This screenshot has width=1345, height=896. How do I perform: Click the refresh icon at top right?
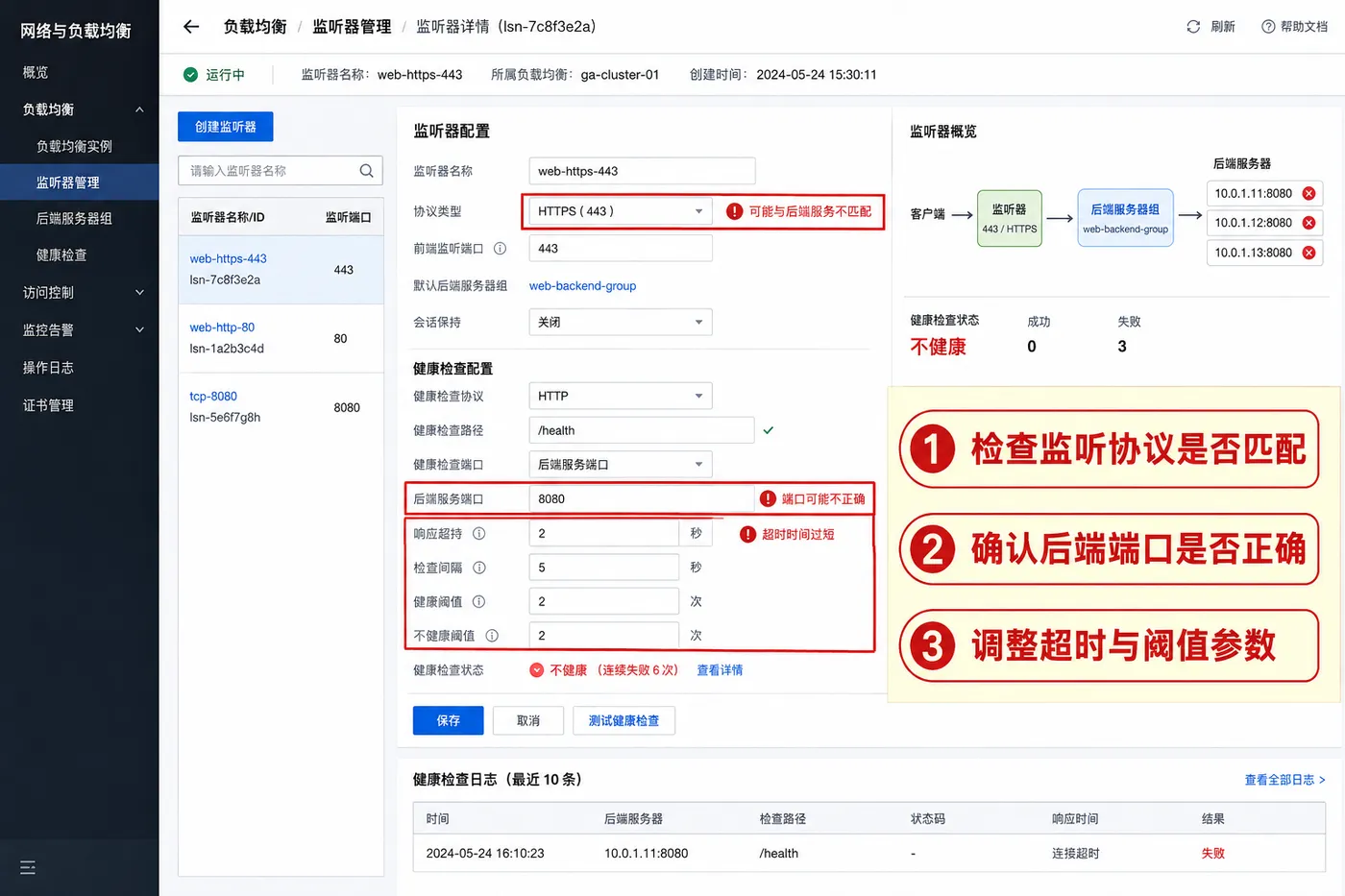(x=1193, y=27)
